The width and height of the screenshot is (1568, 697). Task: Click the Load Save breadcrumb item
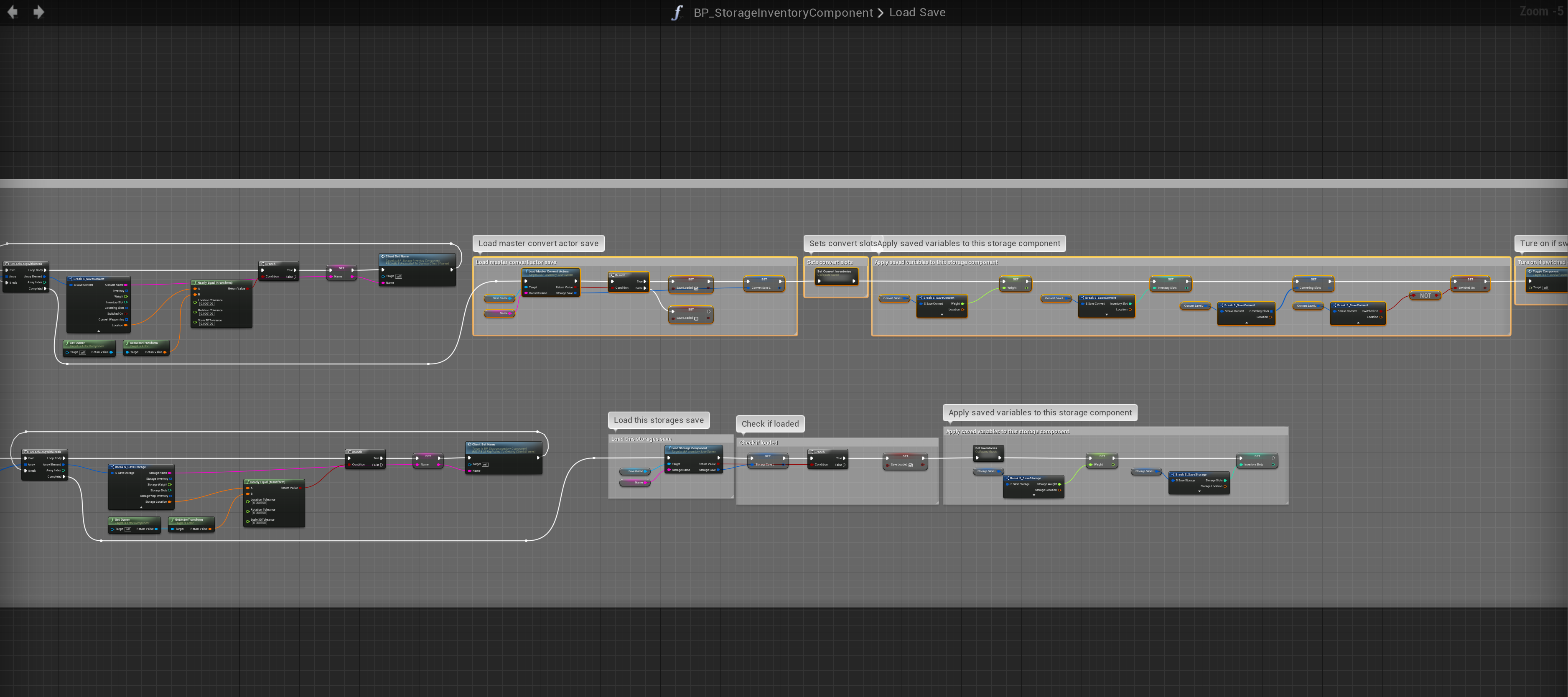(917, 13)
